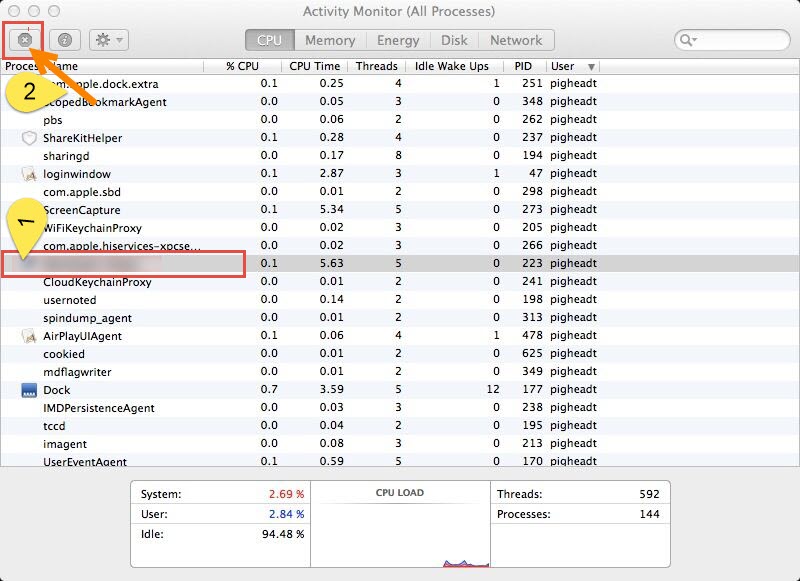Image resolution: width=800 pixels, height=581 pixels.
Task: Click inside the search field
Action: pos(732,40)
